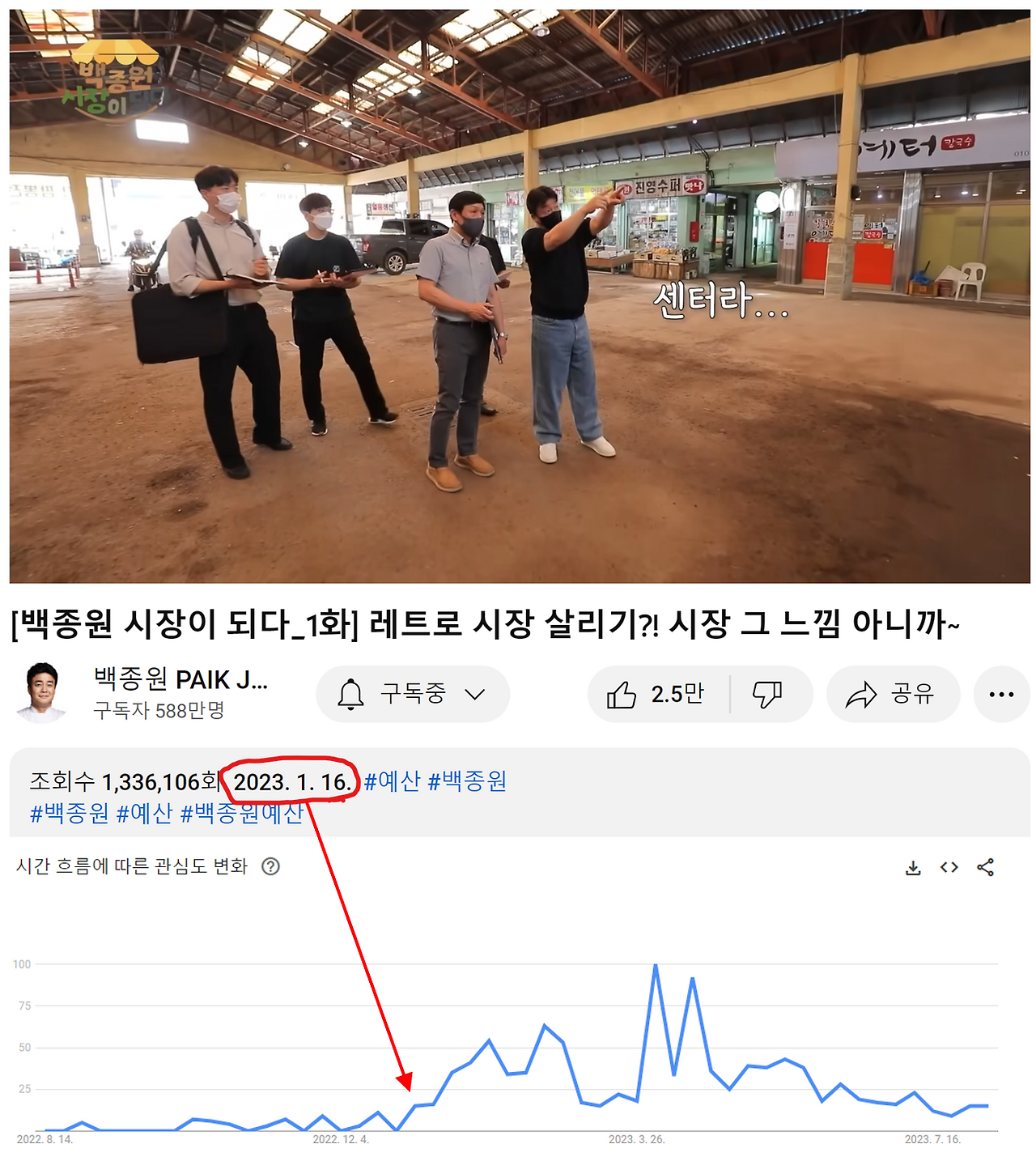The image size is (1036, 1161).
Task: Download the trends chart data
Action: pos(913,868)
